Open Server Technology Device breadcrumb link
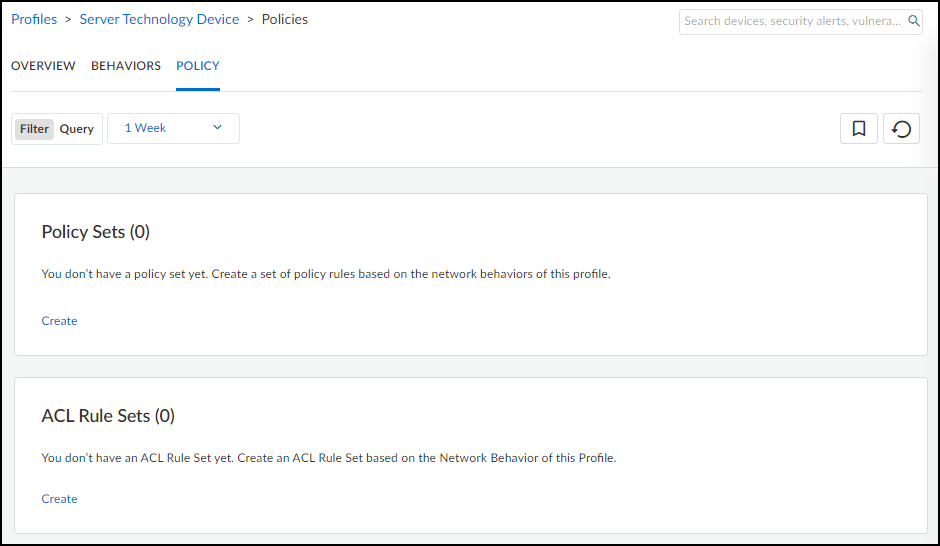This screenshot has width=940, height=546. pyautogui.click(x=159, y=20)
